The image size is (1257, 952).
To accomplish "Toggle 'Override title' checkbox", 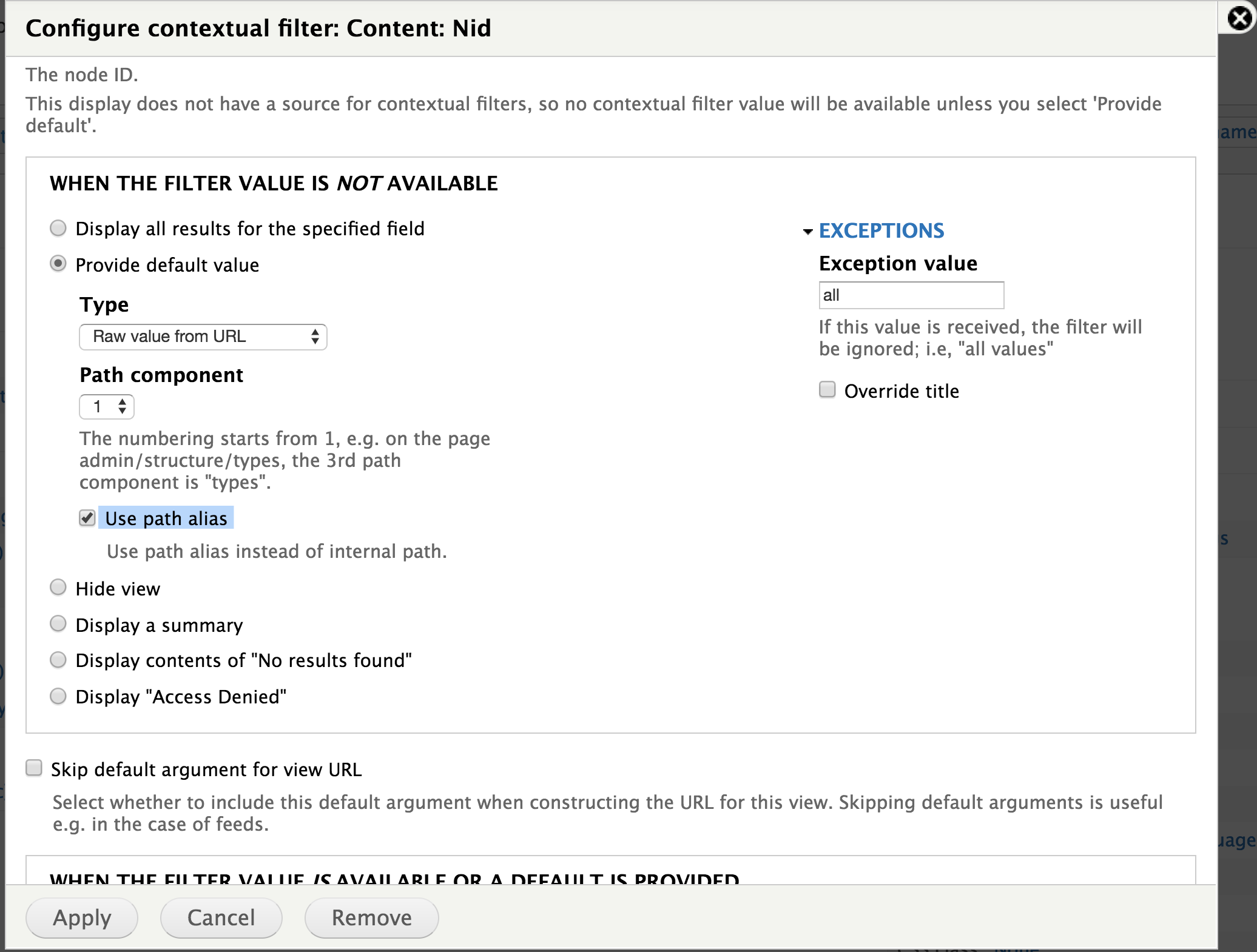I will click(828, 390).
